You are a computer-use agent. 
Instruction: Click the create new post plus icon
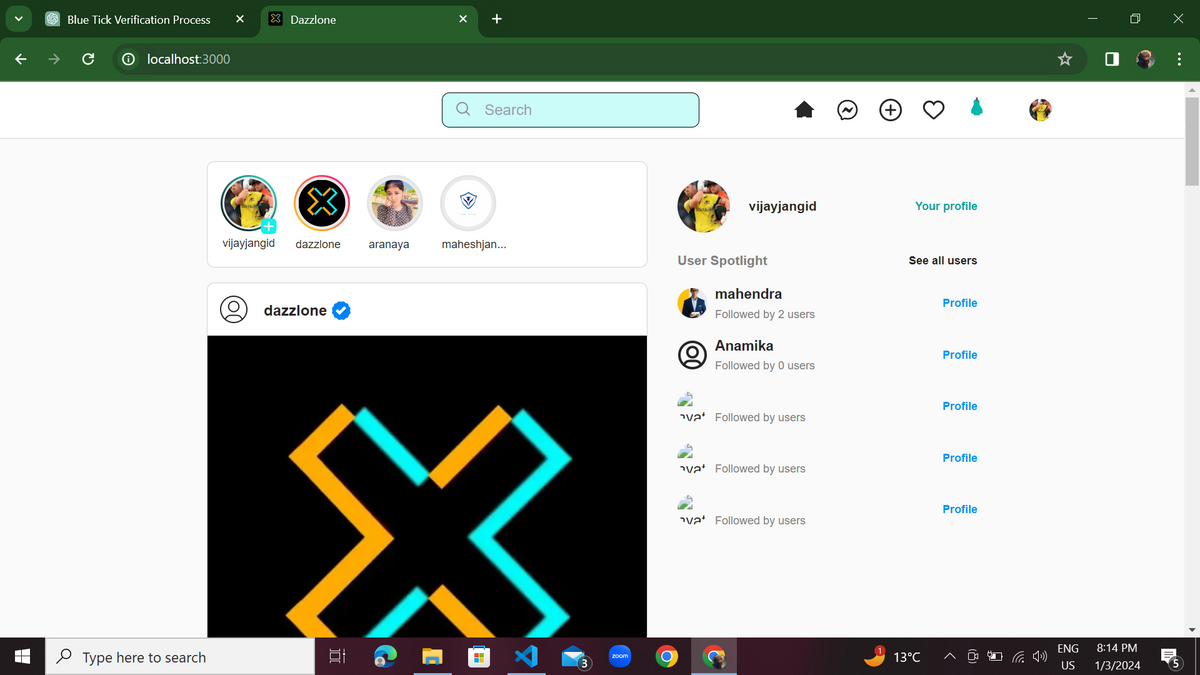(890, 110)
